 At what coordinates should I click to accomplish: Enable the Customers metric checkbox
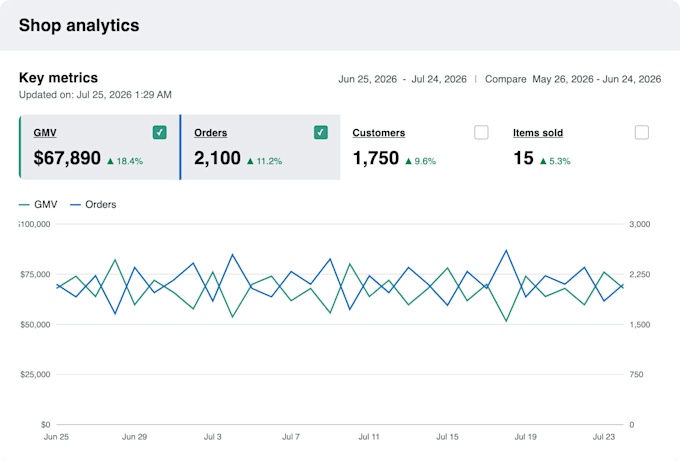coord(481,132)
